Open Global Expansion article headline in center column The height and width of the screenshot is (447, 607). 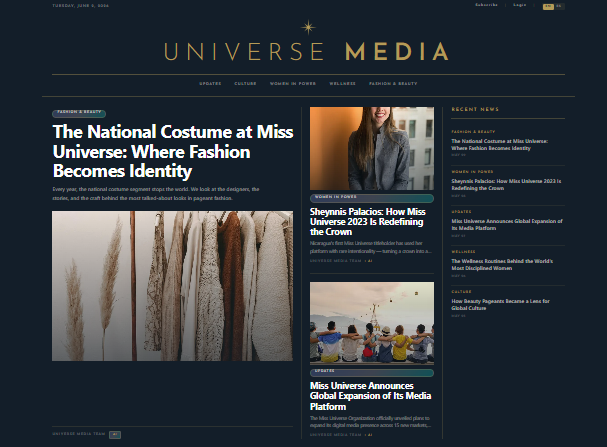[x=370, y=396]
